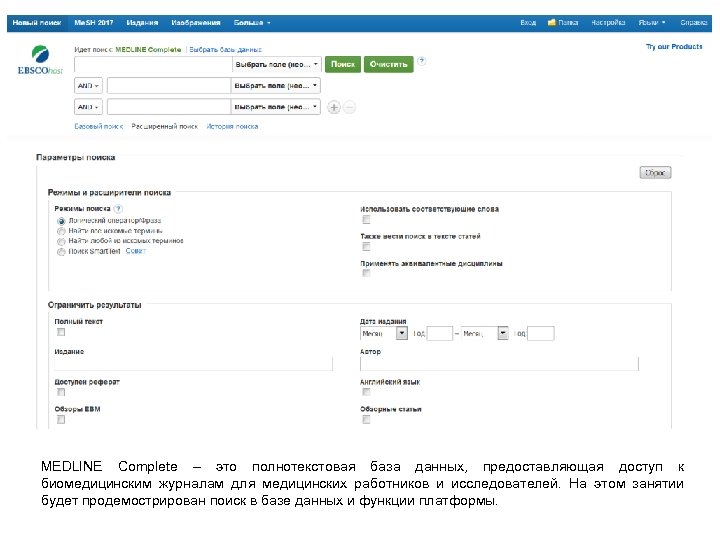720x540 pixels.
Task: Open the Папка folder icon
Action: [x=551, y=22]
